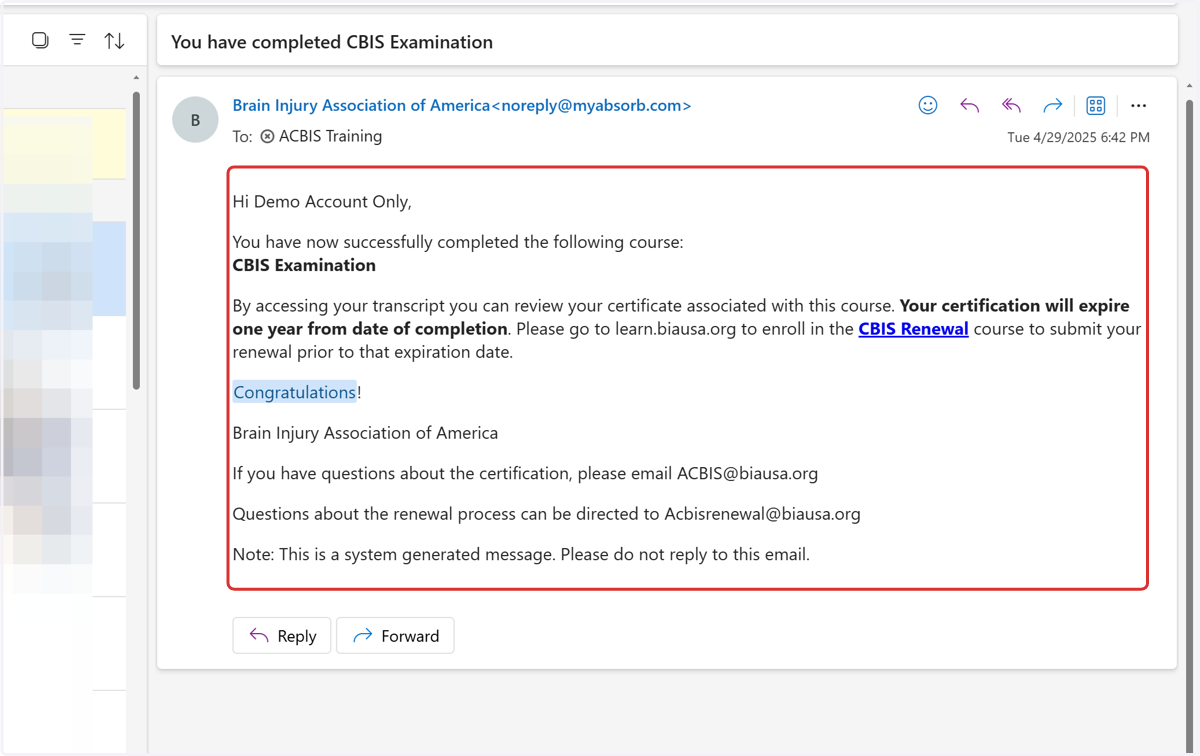This screenshot has height=756, width=1200.
Task: Click the message list scrollbar thumb
Action: tap(136, 240)
